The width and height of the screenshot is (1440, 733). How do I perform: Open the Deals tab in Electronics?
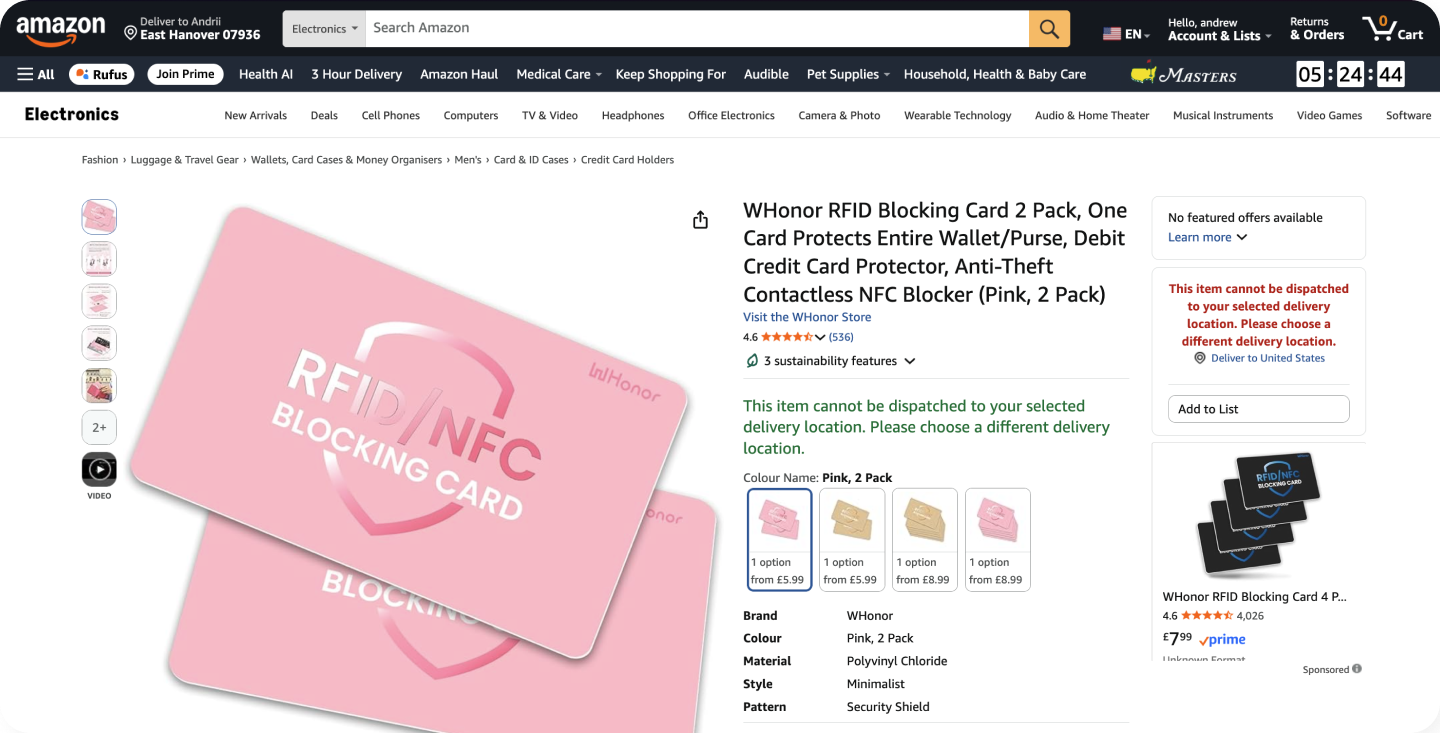[324, 116]
